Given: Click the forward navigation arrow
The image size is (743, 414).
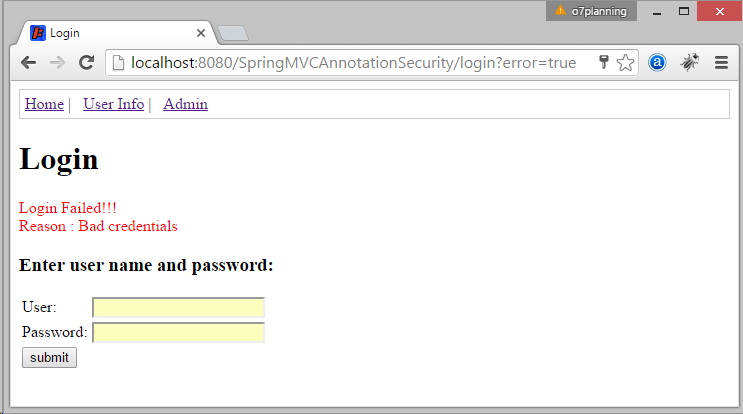Looking at the screenshot, I should [x=57, y=63].
